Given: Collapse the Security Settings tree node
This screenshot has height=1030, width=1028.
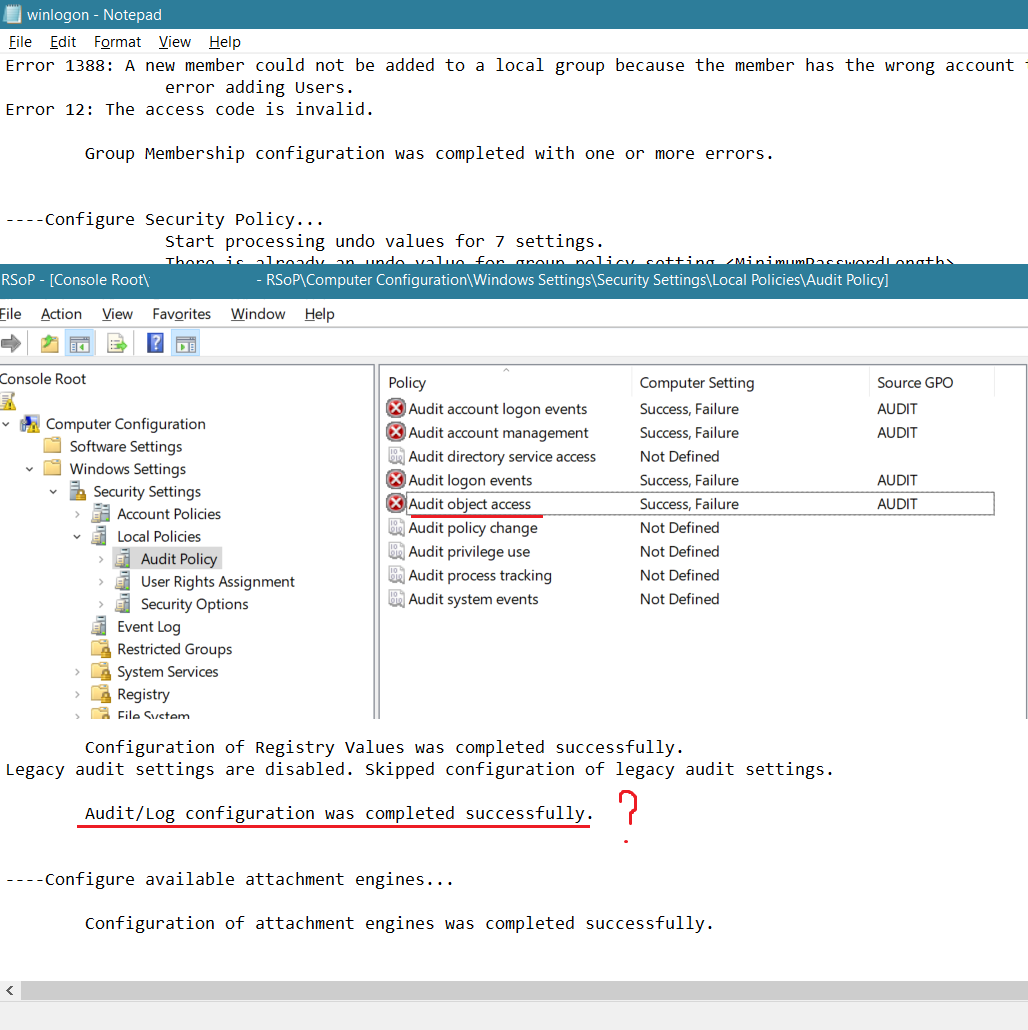Looking at the screenshot, I should coord(53,491).
